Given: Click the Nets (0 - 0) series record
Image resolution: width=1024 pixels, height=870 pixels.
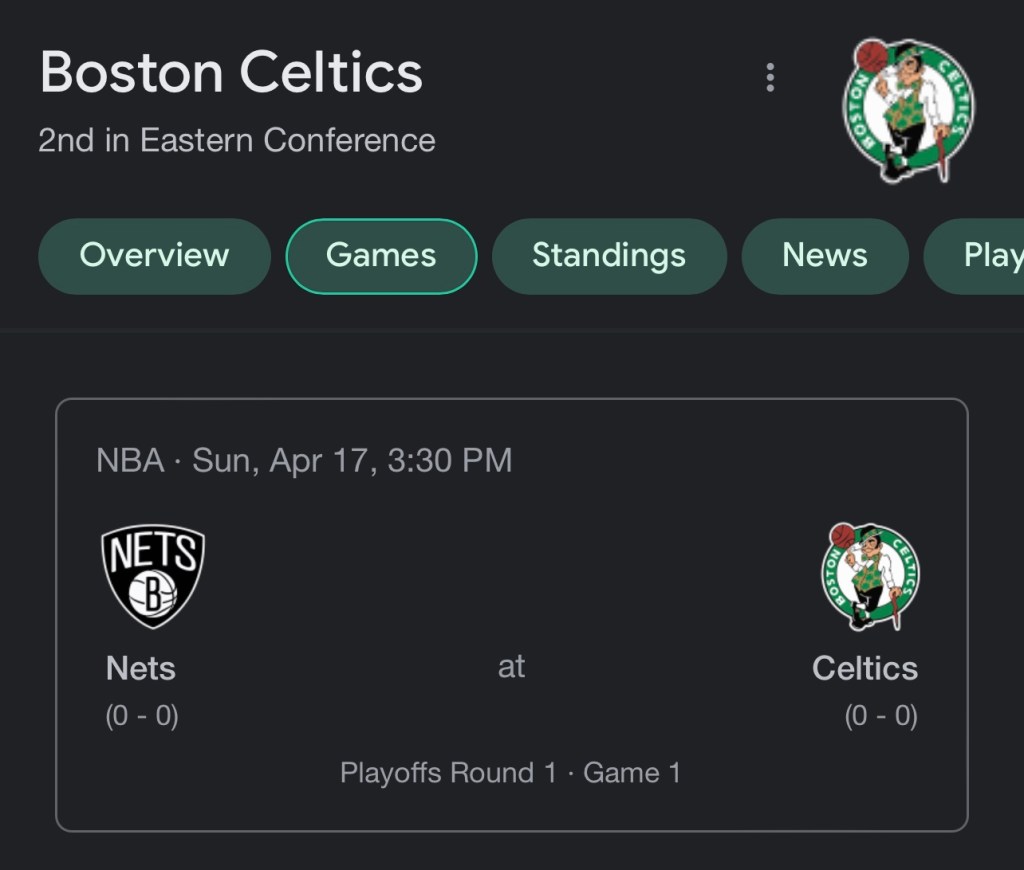Looking at the screenshot, I should pyautogui.click(x=142, y=716).
